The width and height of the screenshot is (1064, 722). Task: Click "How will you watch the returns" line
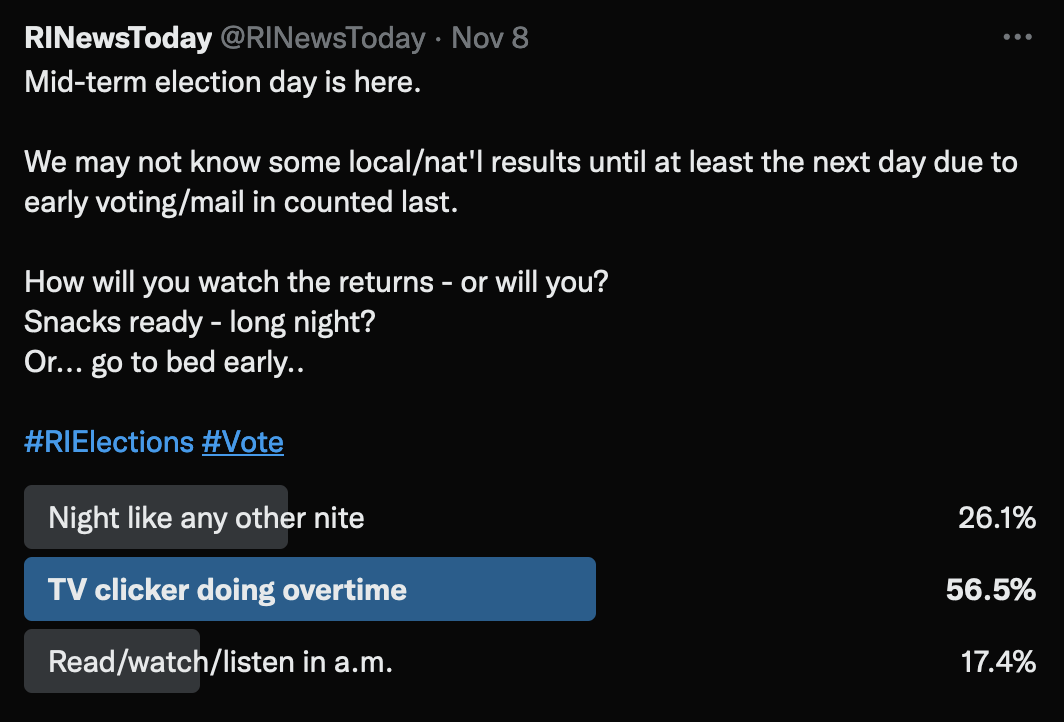pos(316,281)
